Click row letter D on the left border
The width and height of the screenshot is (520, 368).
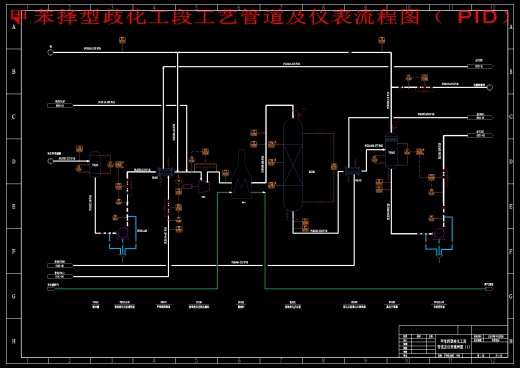pos(13,162)
